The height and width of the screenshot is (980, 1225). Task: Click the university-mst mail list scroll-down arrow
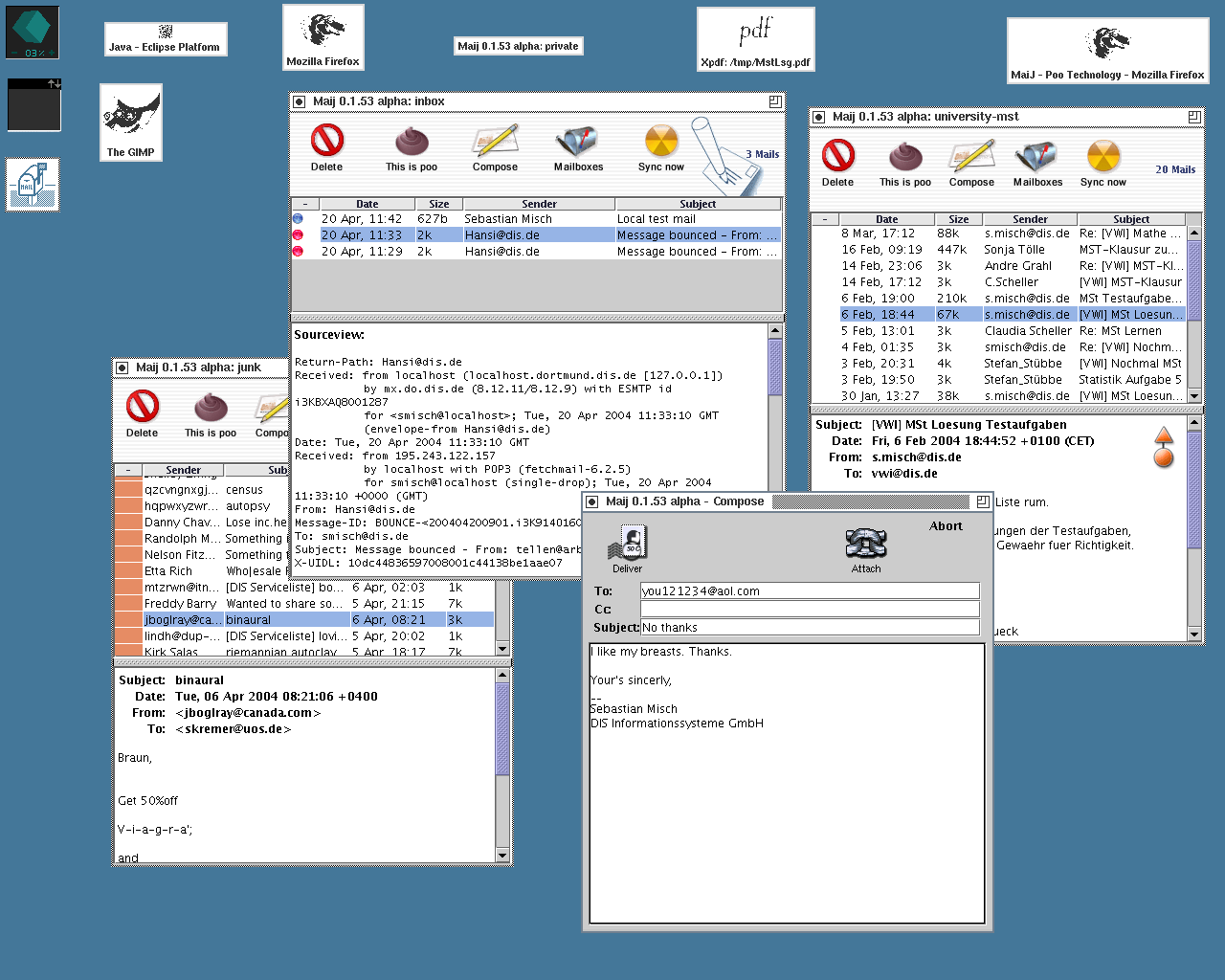[x=1194, y=395]
